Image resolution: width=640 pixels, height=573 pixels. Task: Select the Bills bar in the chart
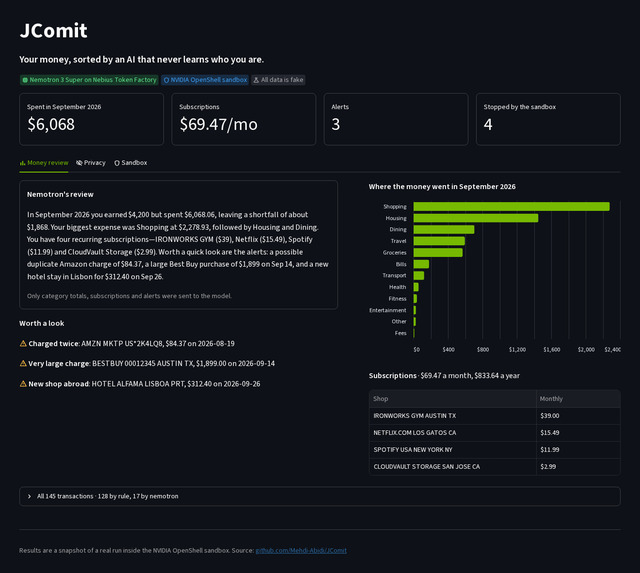coord(421,264)
